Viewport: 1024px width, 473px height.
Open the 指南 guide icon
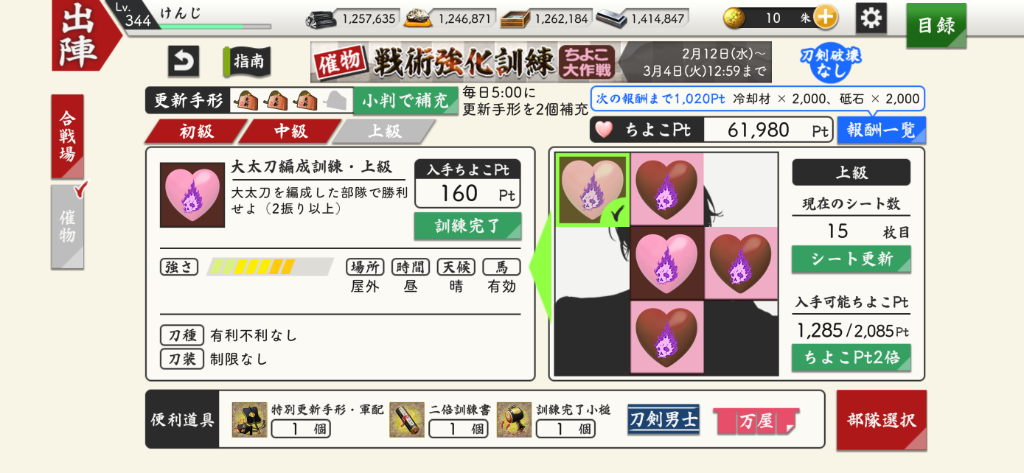tap(247, 62)
